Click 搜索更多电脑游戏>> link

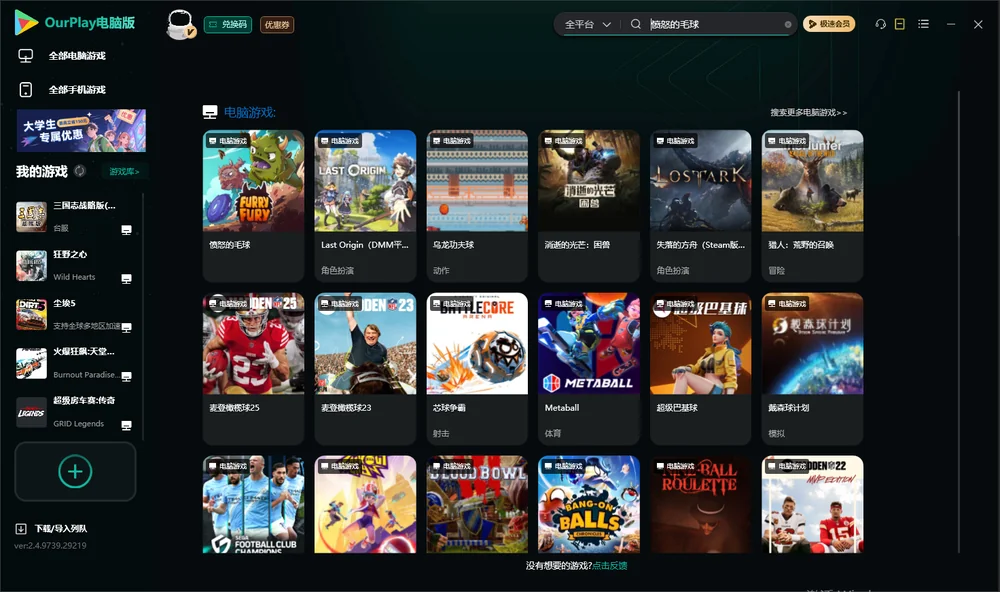[x=808, y=112]
